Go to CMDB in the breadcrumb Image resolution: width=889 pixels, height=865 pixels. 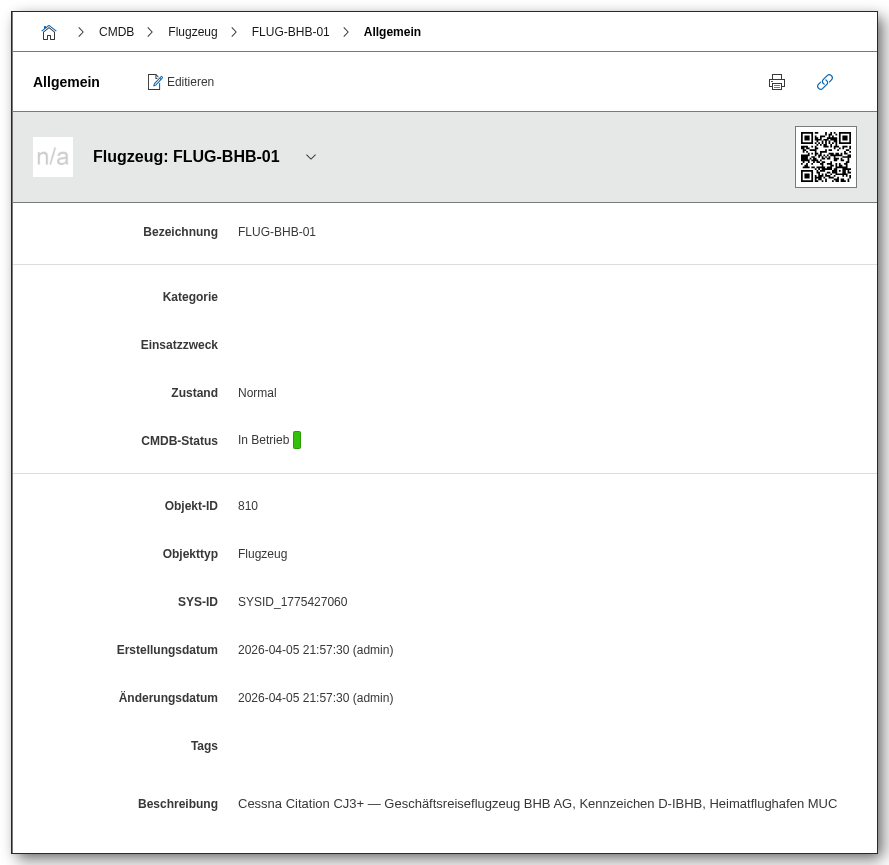click(x=116, y=32)
